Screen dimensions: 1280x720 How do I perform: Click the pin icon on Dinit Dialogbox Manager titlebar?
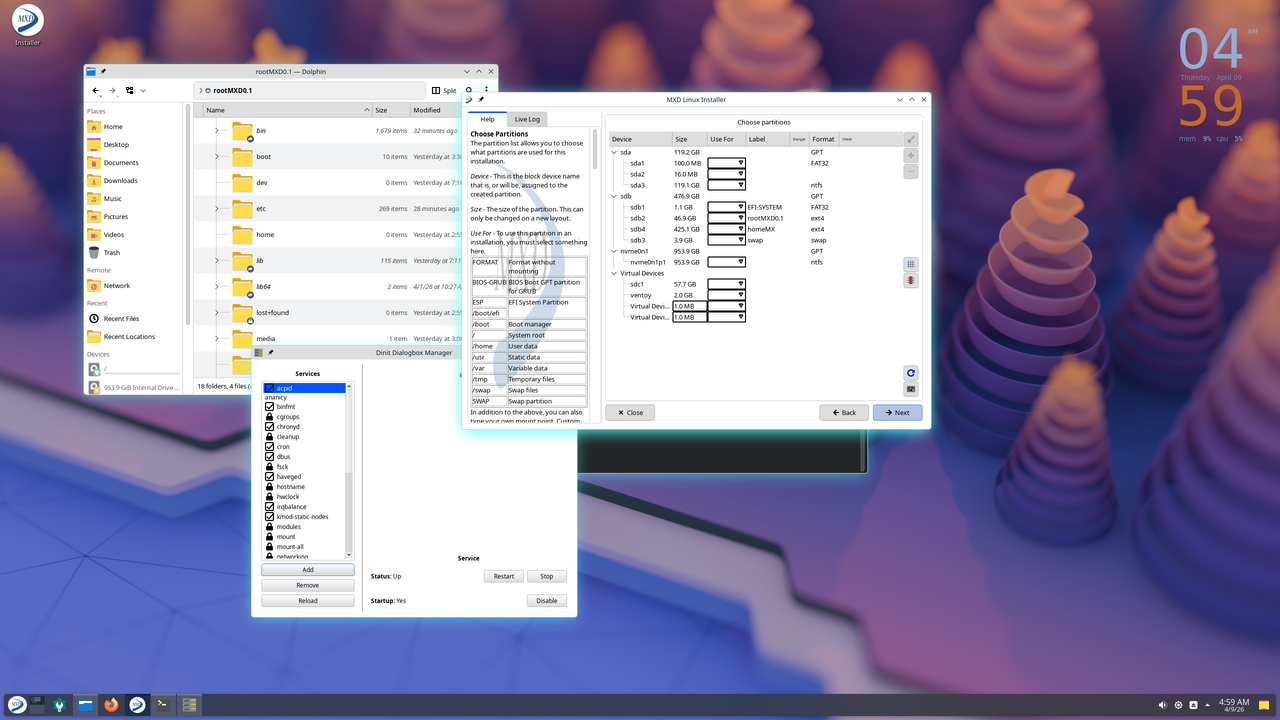point(269,352)
